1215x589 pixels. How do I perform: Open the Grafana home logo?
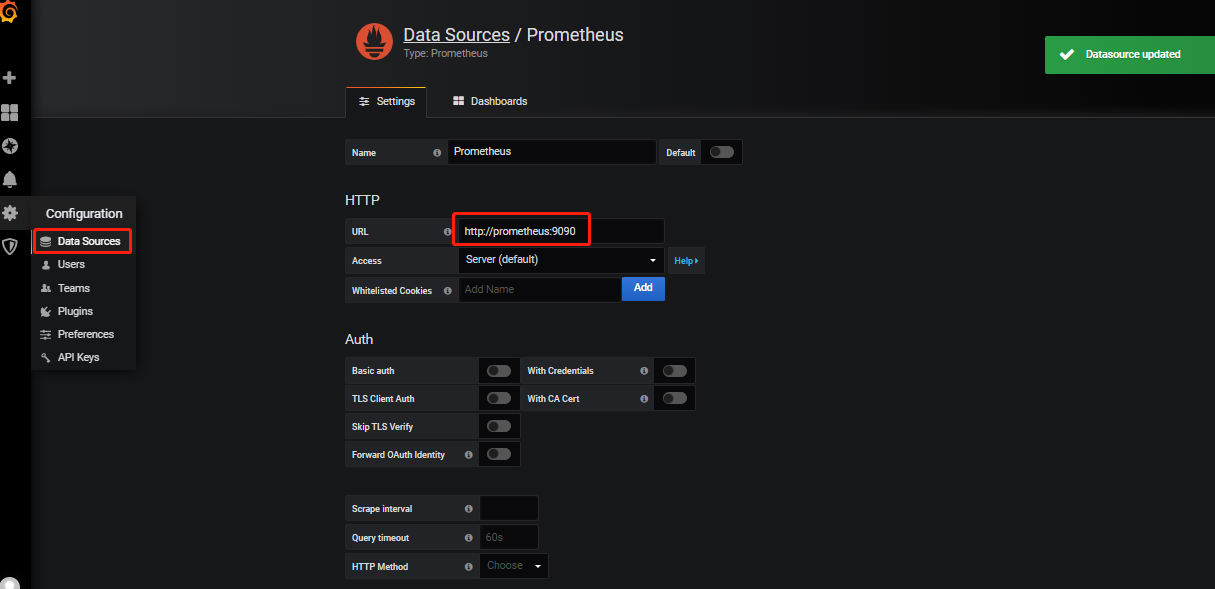[x=10, y=14]
